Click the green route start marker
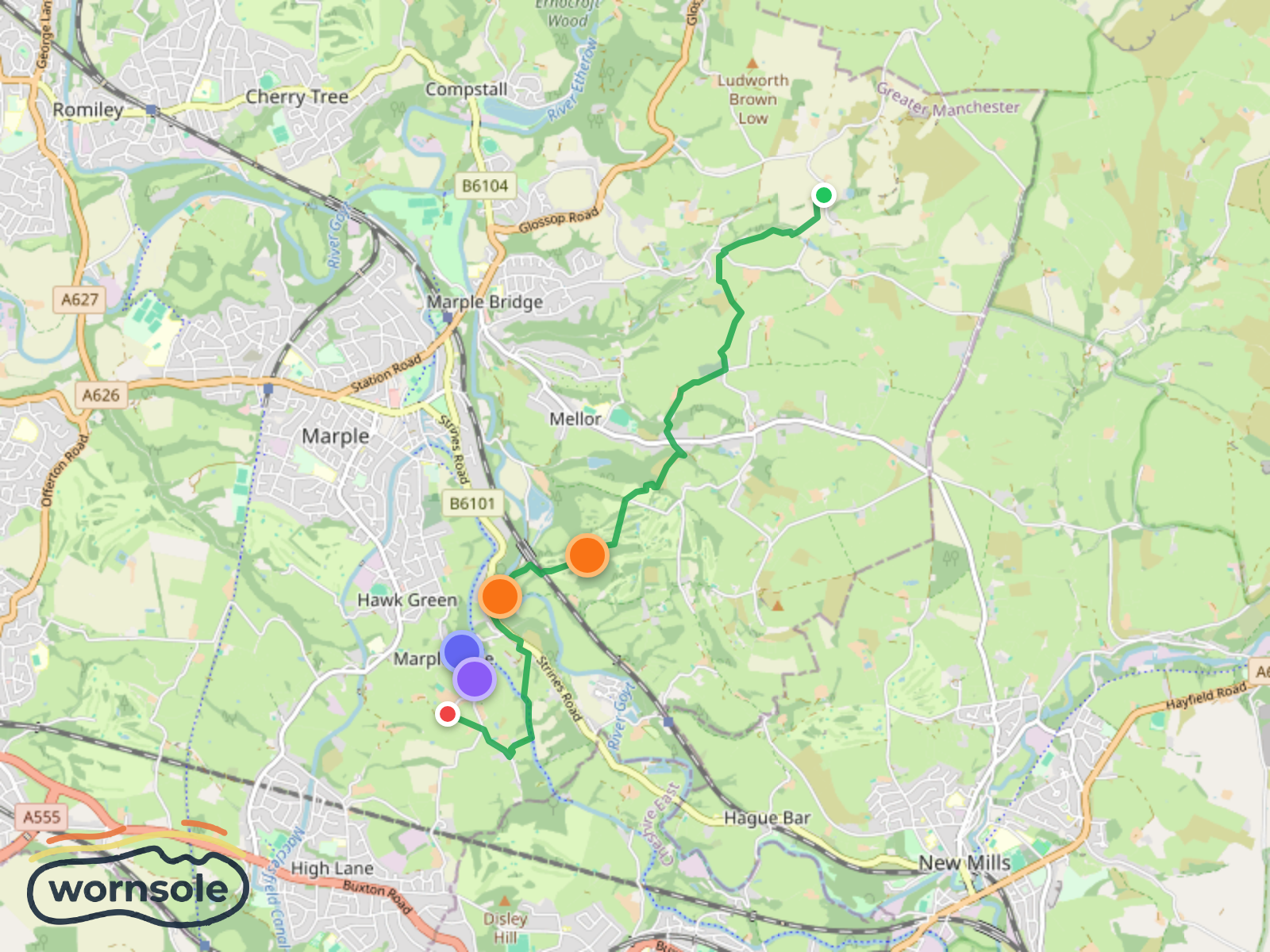This screenshot has height=952, width=1270. click(x=824, y=195)
